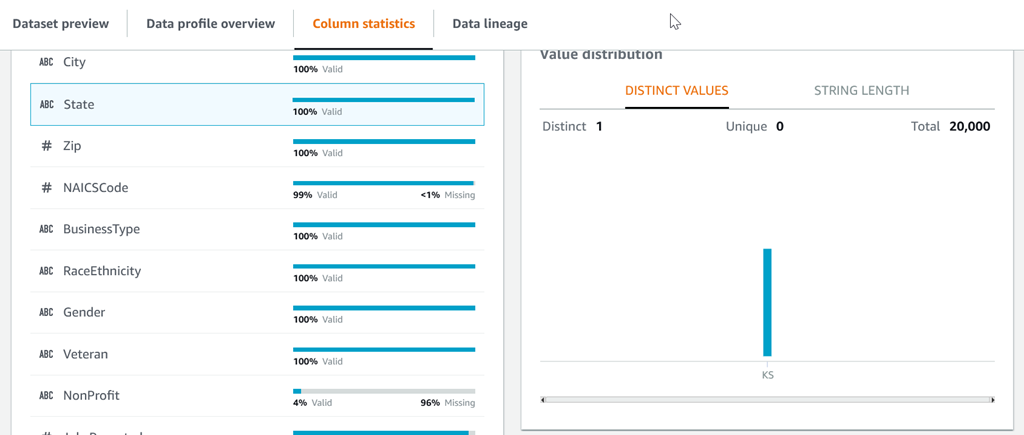Screen dimensions: 1024x435
Task: Click the NAICSCode validity progress bar
Action: (x=383, y=183)
